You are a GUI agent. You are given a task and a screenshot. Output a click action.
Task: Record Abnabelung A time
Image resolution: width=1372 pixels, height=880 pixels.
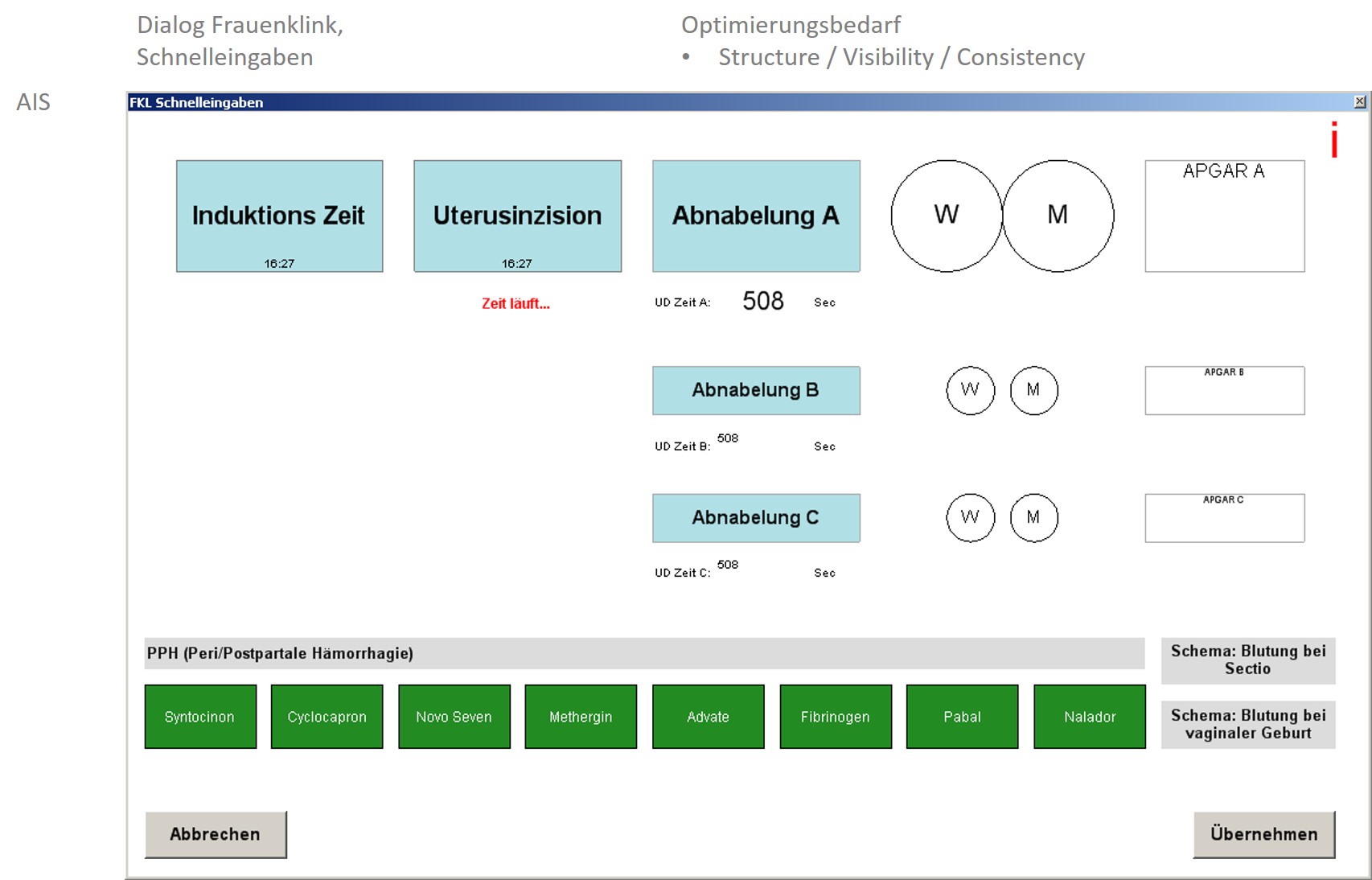[x=756, y=216]
